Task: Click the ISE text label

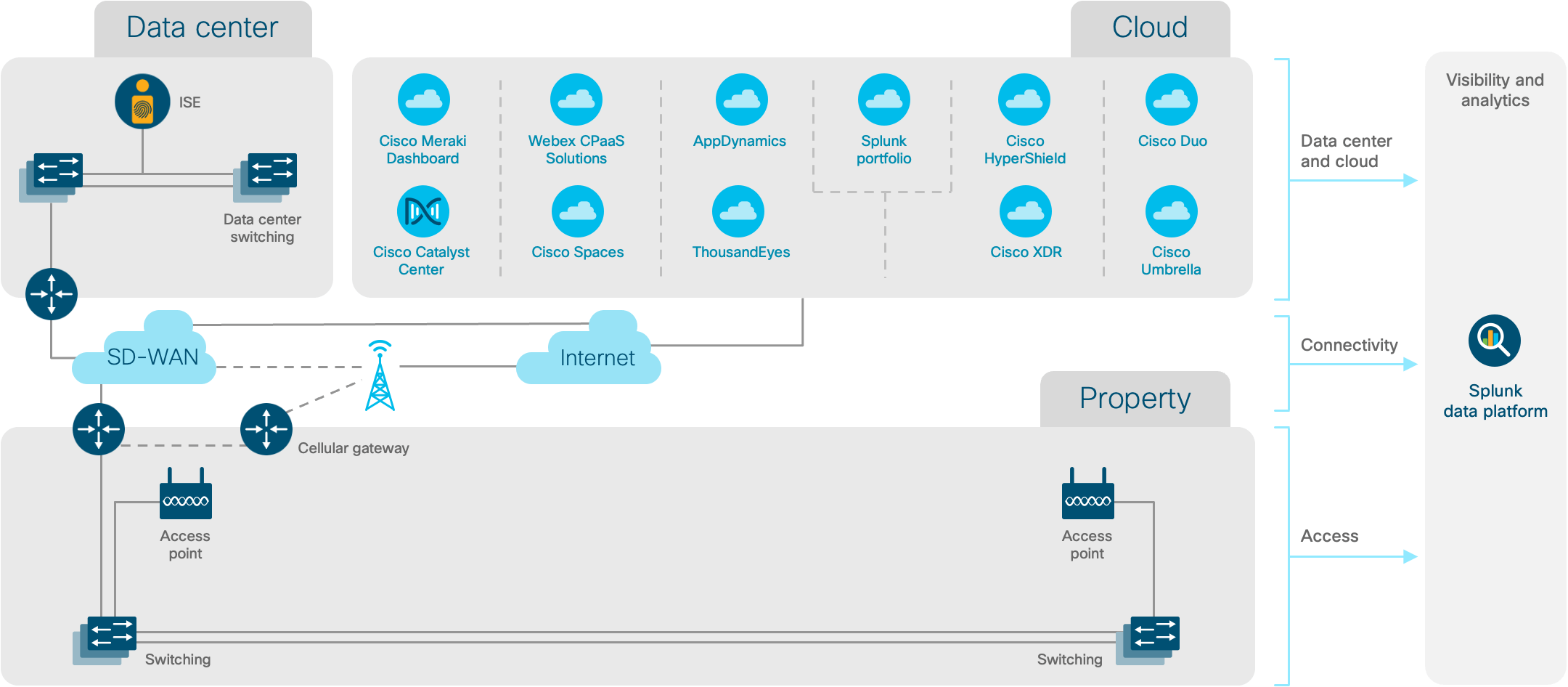Action: [190, 102]
